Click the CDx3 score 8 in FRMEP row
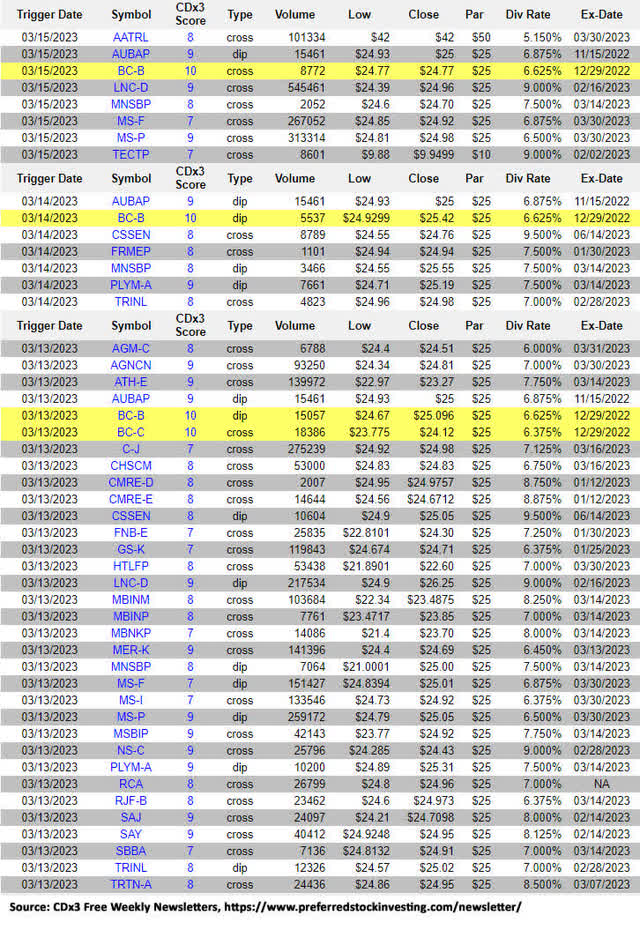The height and width of the screenshot is (930, 640). [190, 251]
